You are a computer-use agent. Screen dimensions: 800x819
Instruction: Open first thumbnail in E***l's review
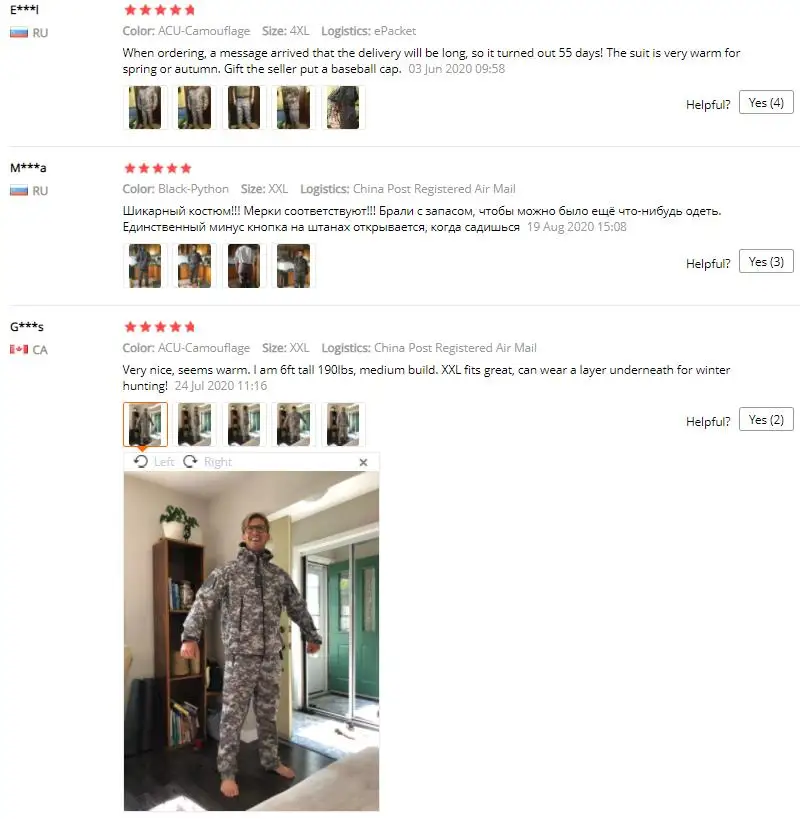coord(145,108)
